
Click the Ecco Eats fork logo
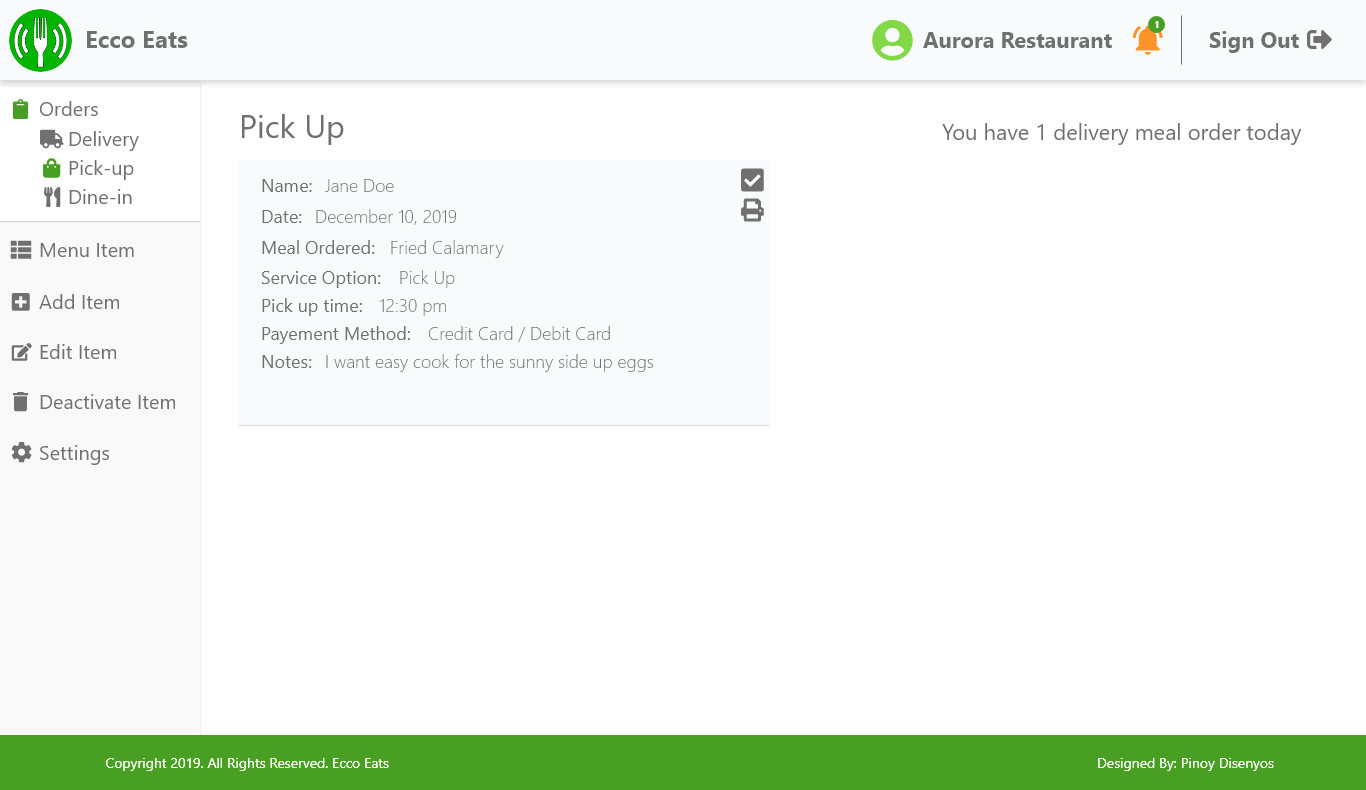click(x=40, y=41)
